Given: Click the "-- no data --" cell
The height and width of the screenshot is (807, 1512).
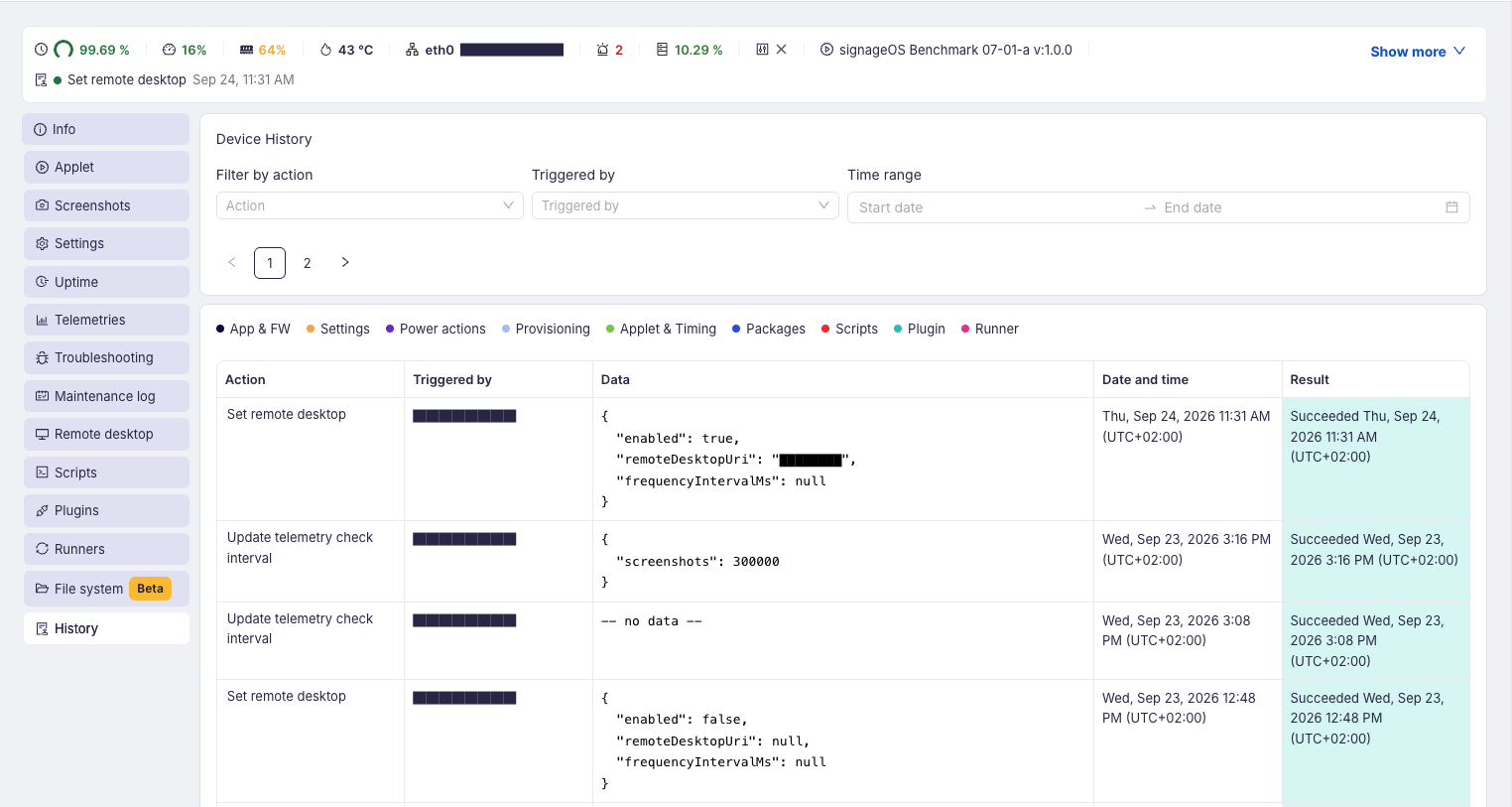Looking at the screenshot, I should point(843,641).
